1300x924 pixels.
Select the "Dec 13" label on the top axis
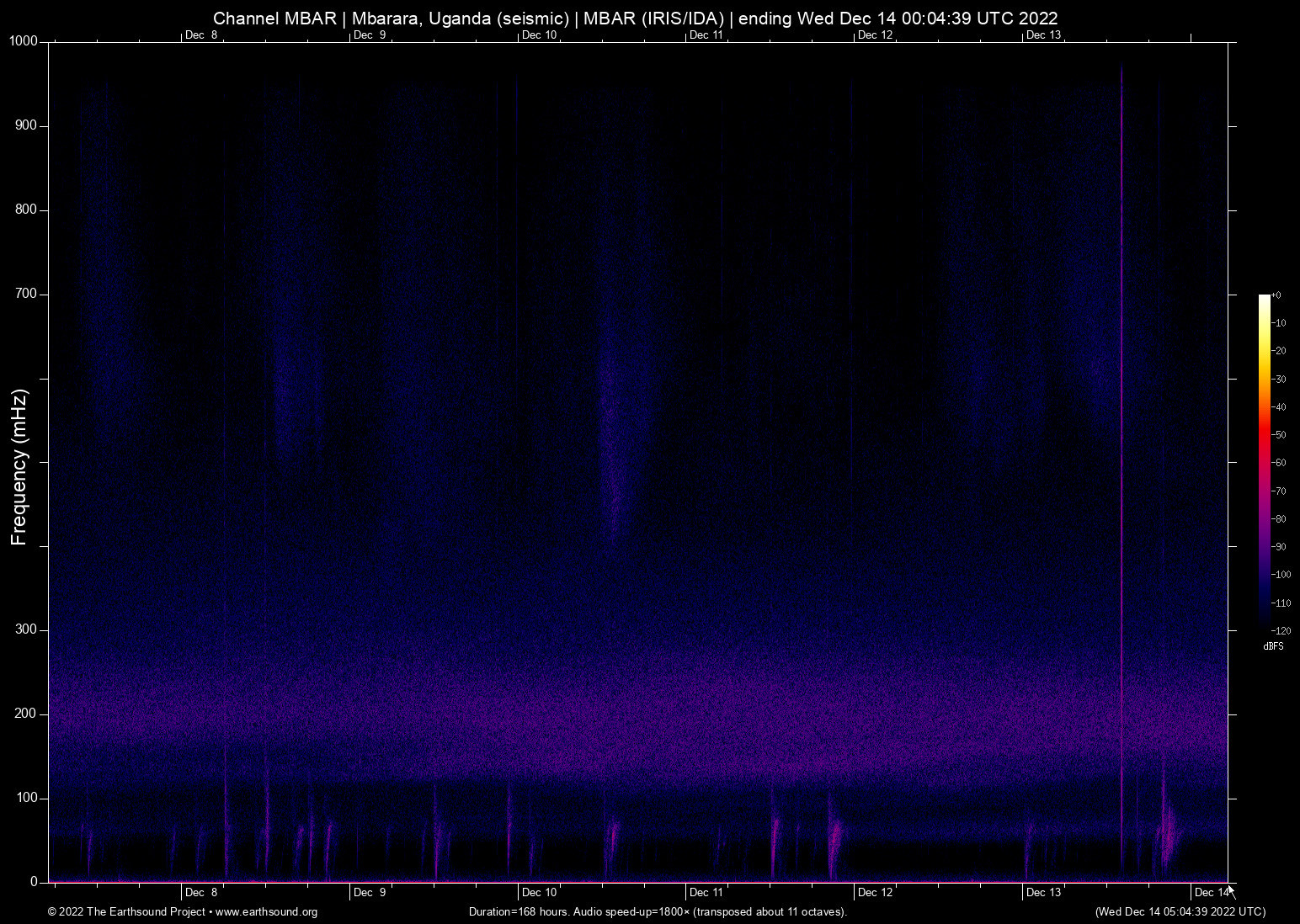click(1042, 35)
